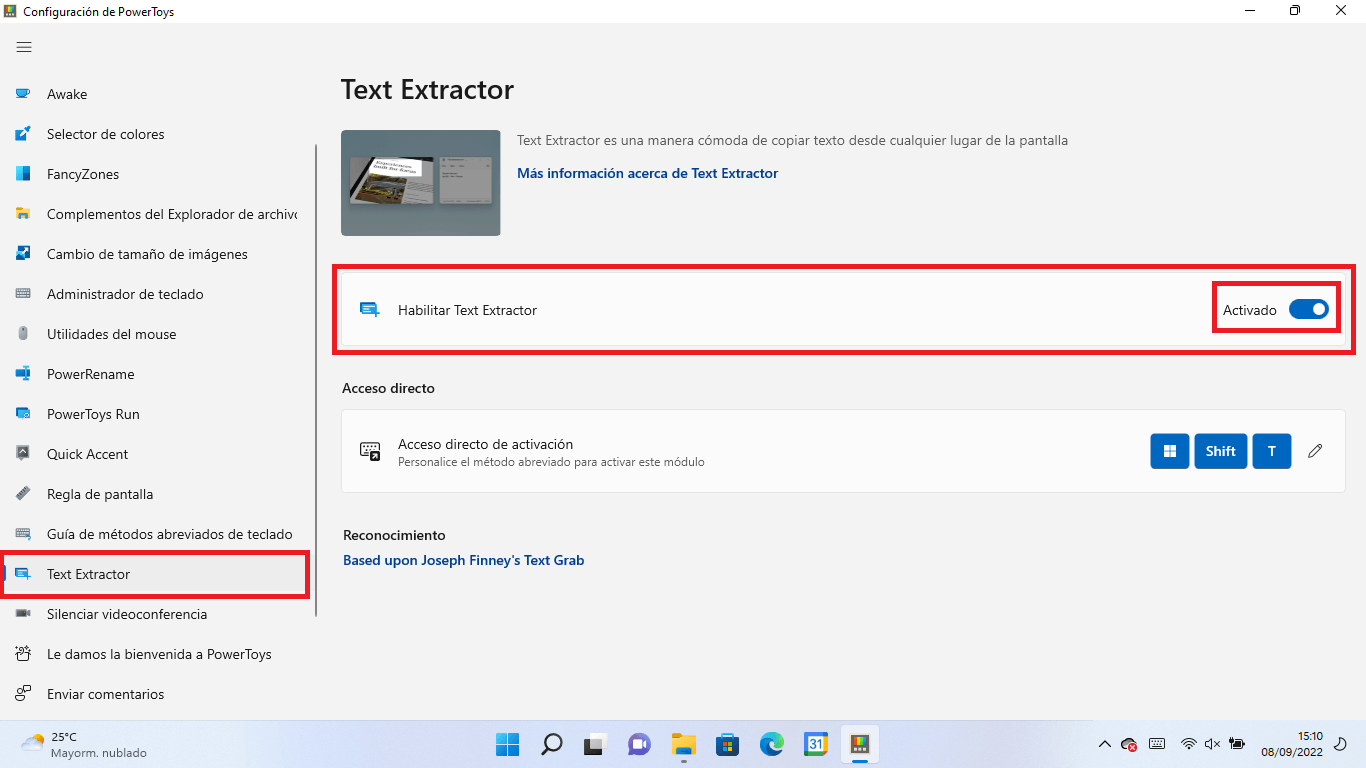
Task: Open File Explorer from the taskbar
Action: [x=683, y=744]
